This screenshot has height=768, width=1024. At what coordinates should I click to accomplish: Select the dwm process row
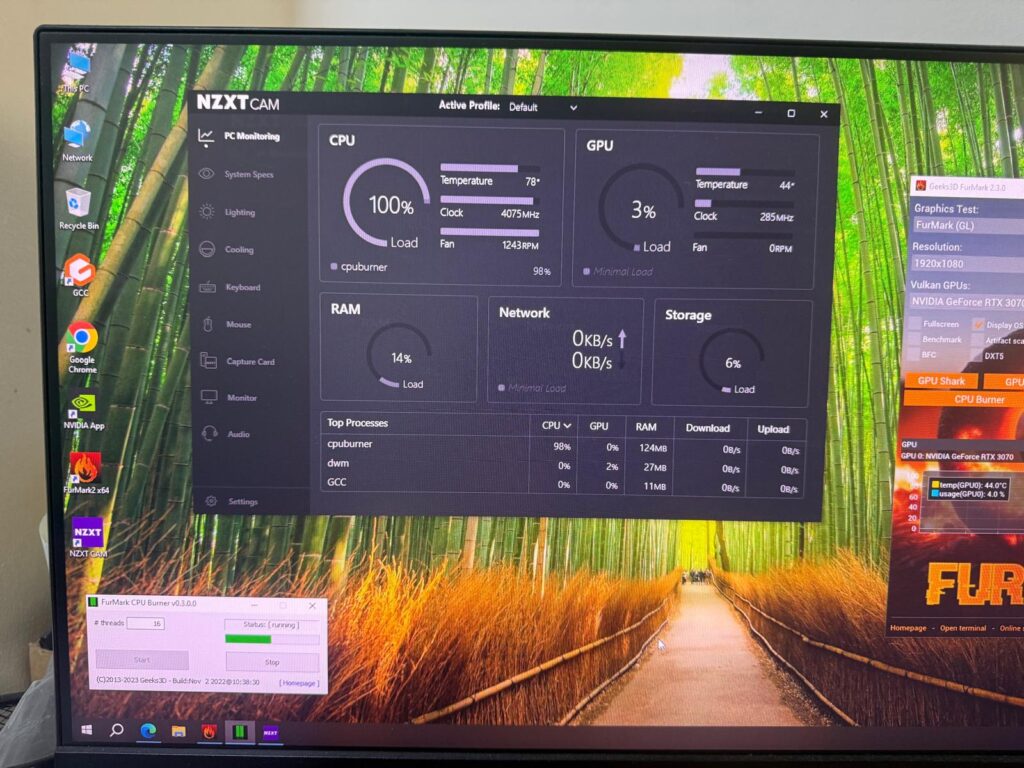(x=562, y=465)
